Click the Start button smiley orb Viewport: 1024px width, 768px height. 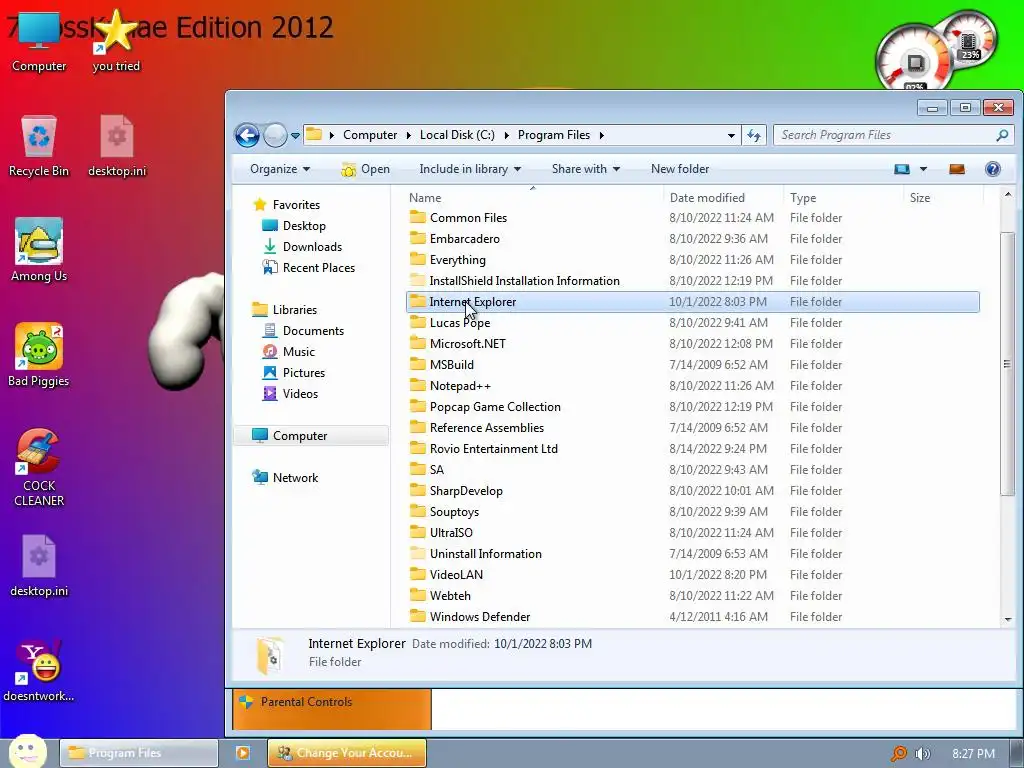pos(27,751)
